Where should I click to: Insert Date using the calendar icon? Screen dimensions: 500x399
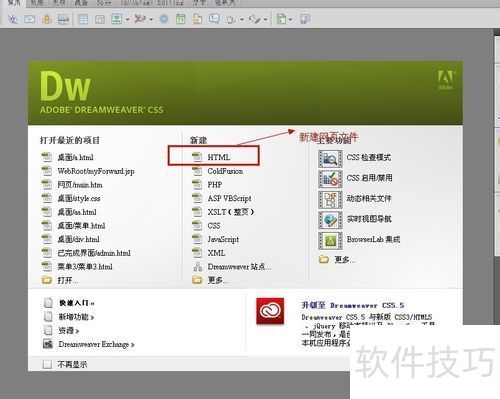point(181,19)
